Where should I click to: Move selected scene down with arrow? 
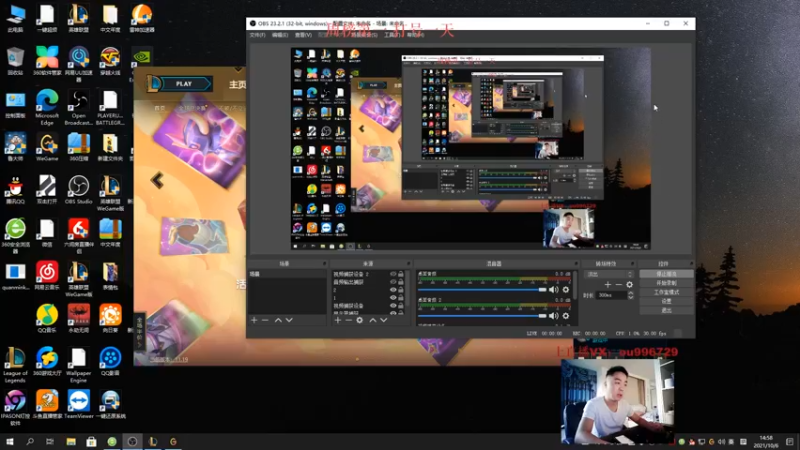coord(289,320)
